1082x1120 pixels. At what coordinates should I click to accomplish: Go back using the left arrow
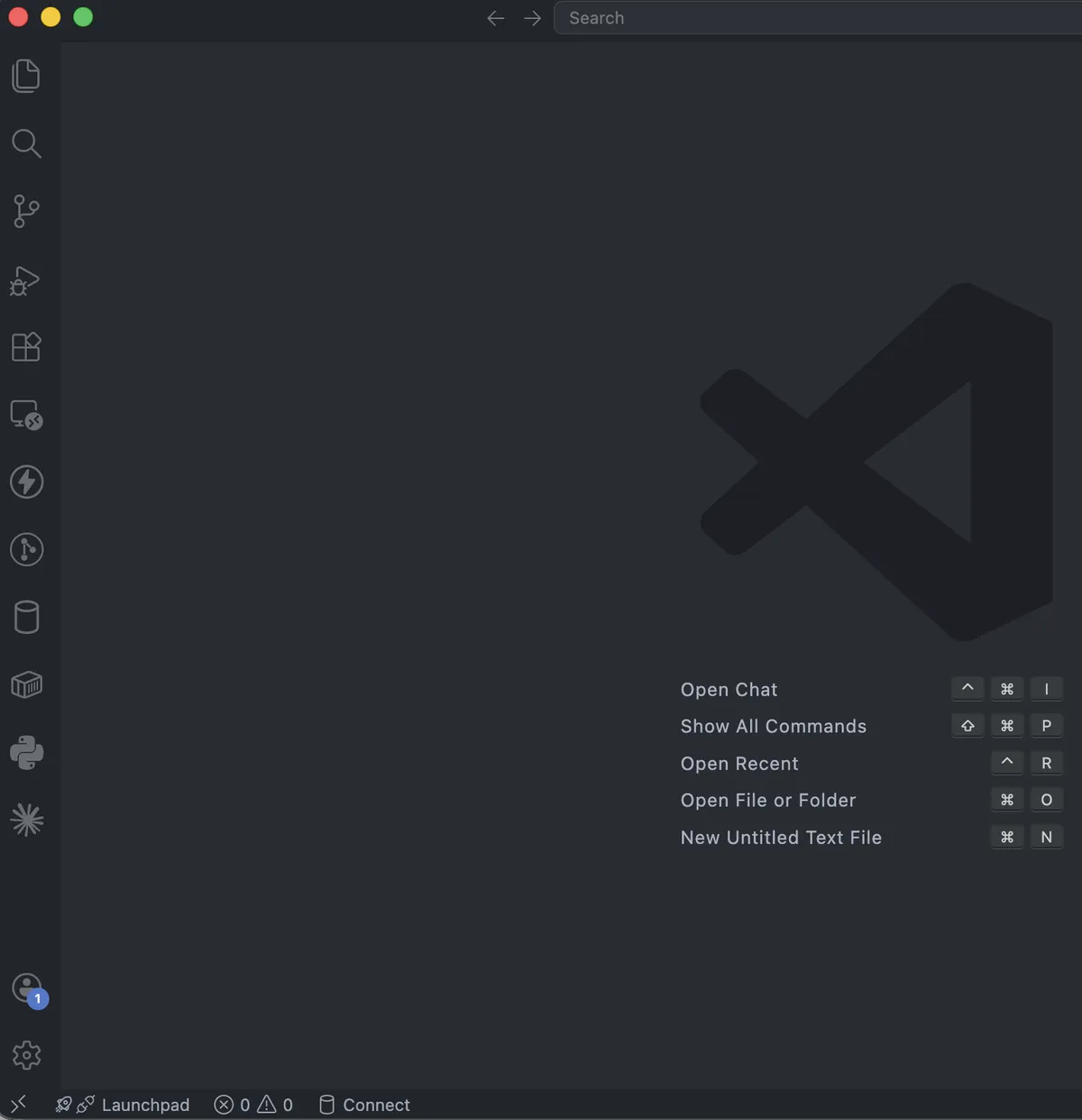(x=496, y=18)
